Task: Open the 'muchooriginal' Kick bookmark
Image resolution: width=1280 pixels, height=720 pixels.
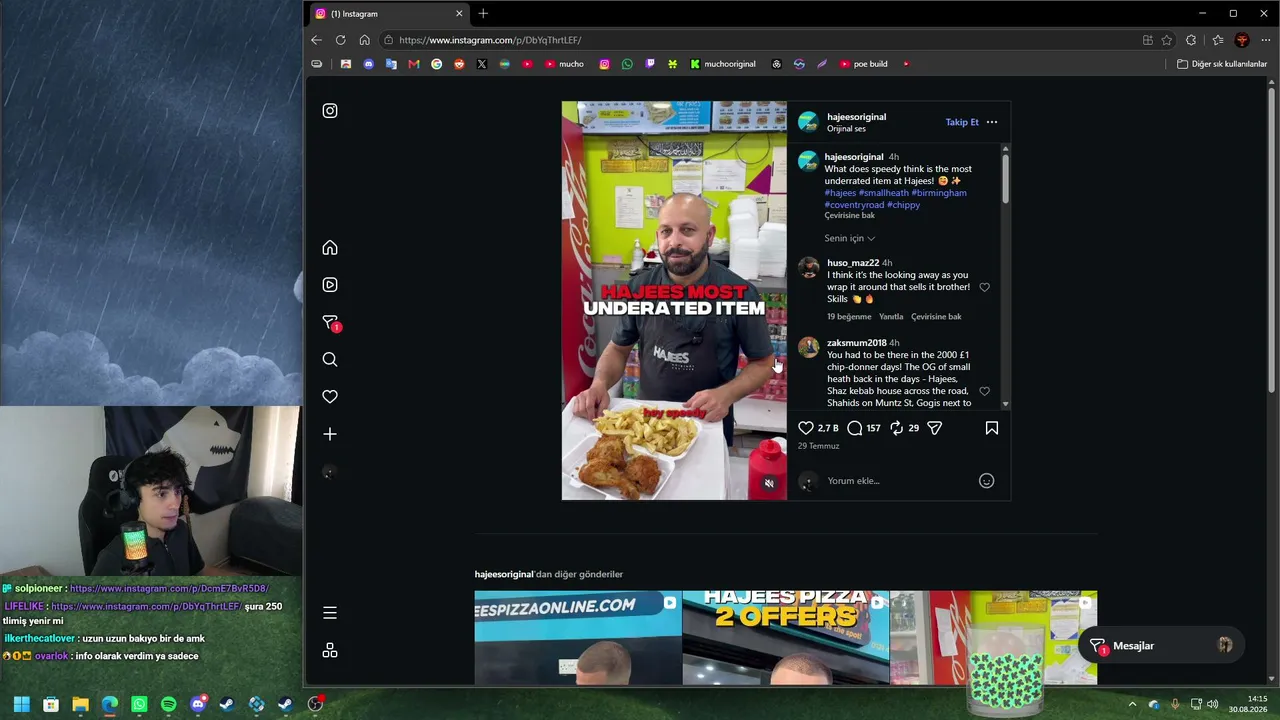Action: 723,64
